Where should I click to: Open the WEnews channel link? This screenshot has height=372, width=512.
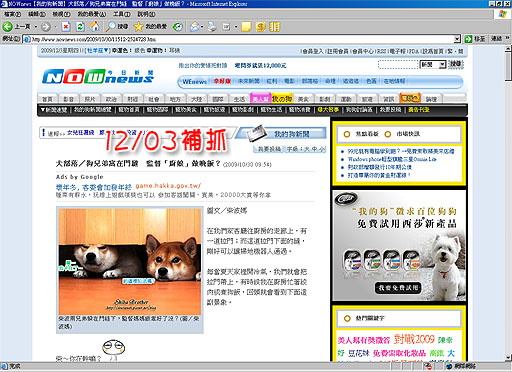tap(194, 81)
